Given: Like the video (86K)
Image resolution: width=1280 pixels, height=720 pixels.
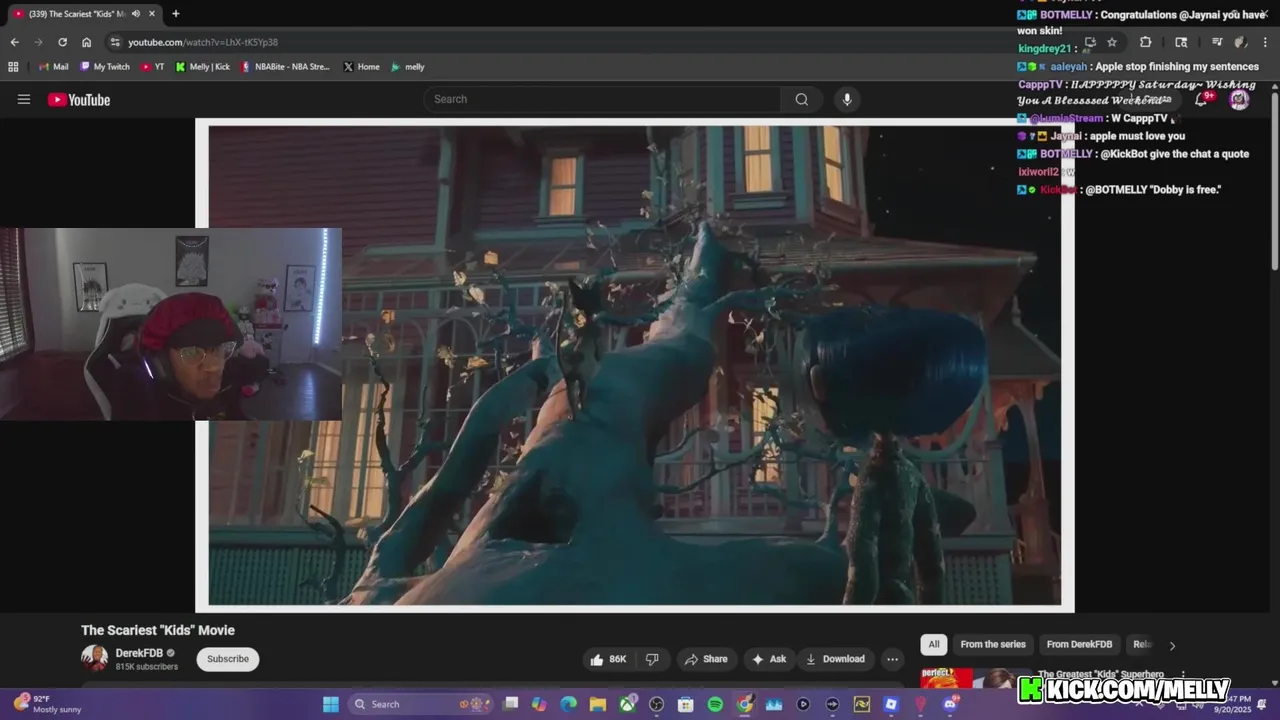Looking at the screenshot, I should coord(608,659).
